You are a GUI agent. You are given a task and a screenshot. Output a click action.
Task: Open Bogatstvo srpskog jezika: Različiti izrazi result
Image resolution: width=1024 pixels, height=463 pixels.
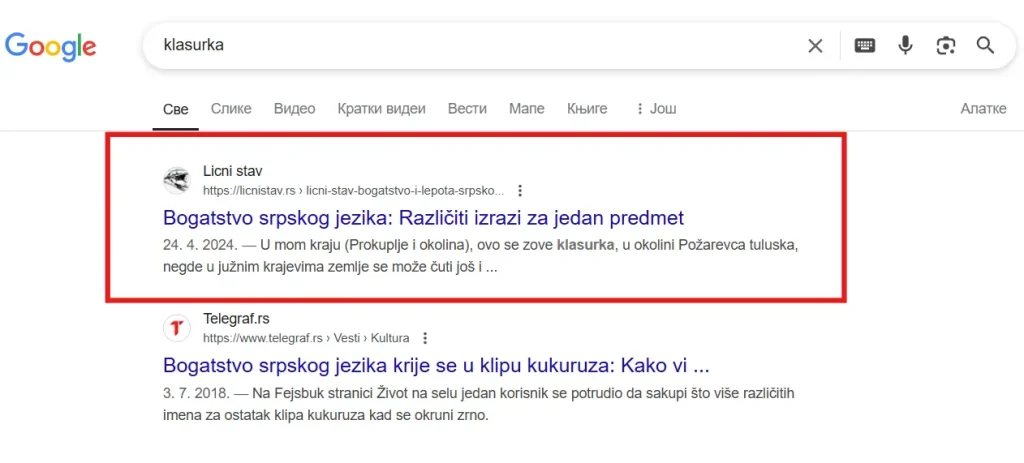pos(423,217)
